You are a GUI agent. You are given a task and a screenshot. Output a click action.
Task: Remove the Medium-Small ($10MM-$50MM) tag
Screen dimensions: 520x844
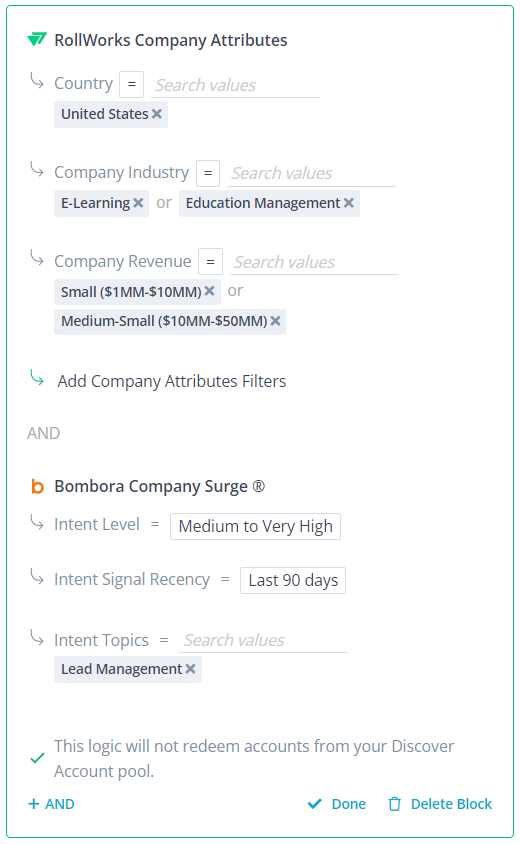[x=275, y=321]
